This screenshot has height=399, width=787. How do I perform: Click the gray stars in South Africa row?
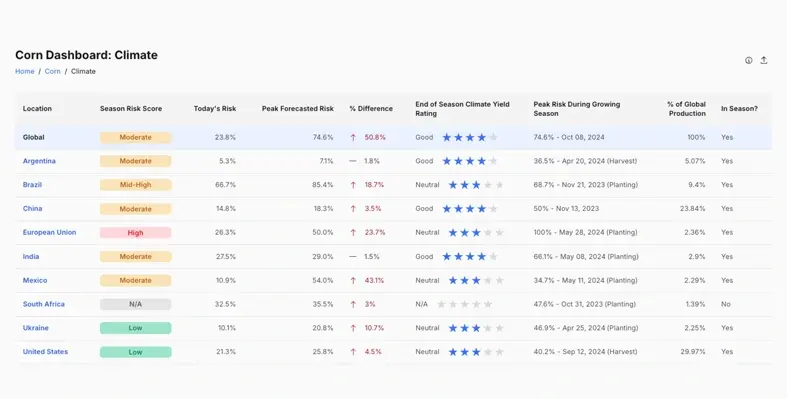click(464, 304)
